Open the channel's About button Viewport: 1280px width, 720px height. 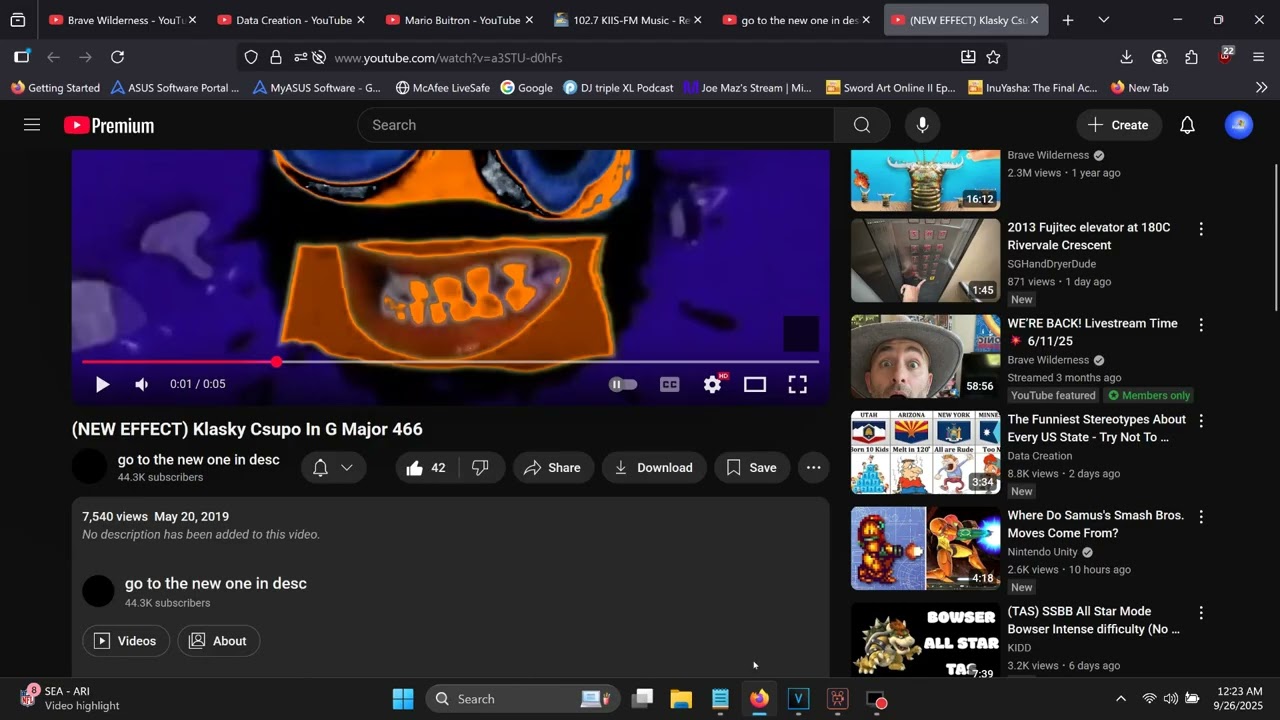pos(219,641)
